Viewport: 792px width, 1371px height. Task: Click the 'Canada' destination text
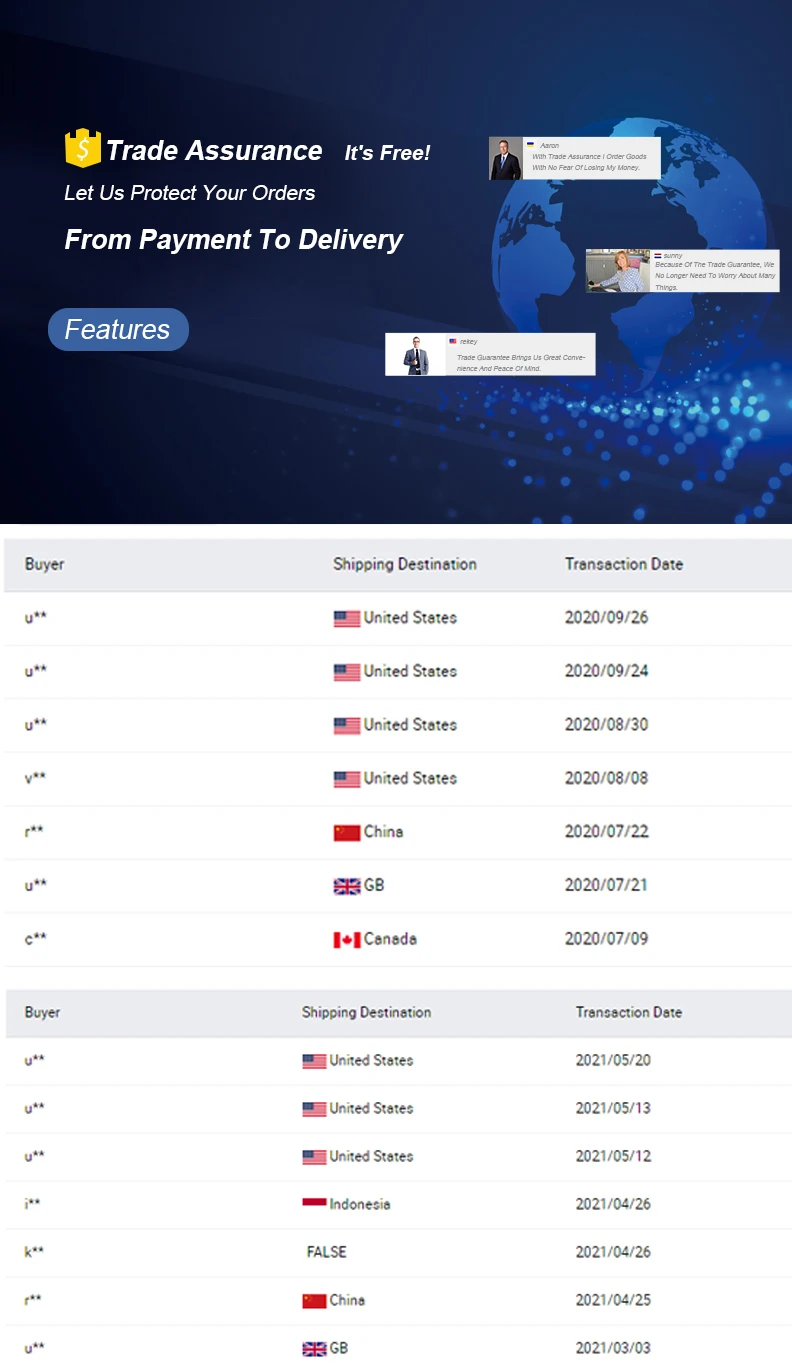[x=391, y=939]
